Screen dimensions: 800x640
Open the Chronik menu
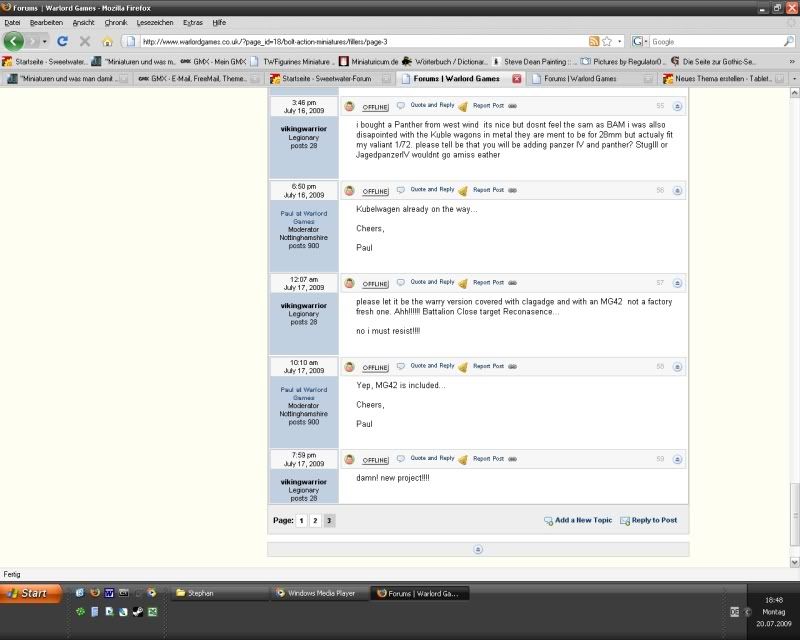116,22
